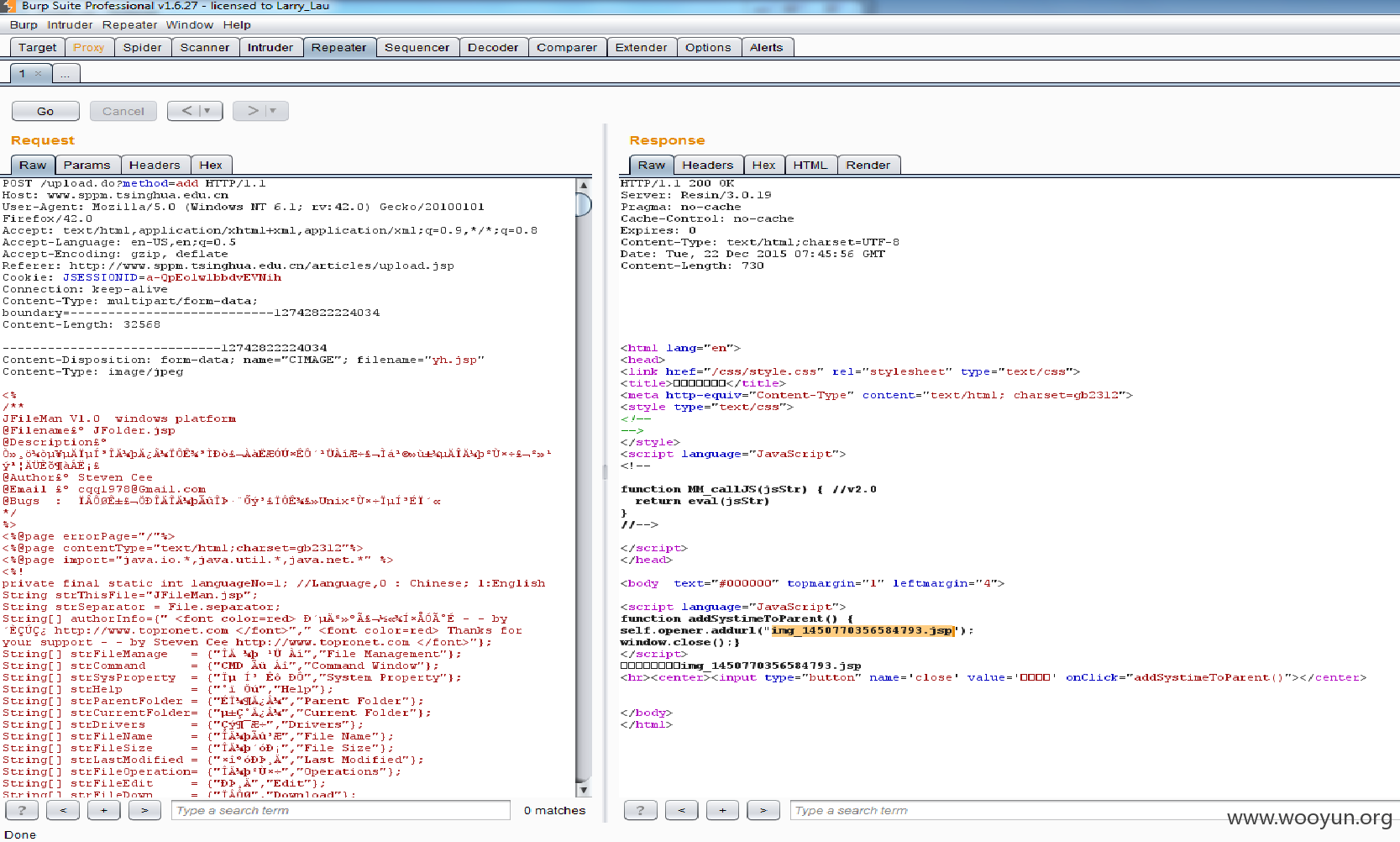1400x842 pixels.
Task: Go forward to next request in history
Action: (253, 111)
